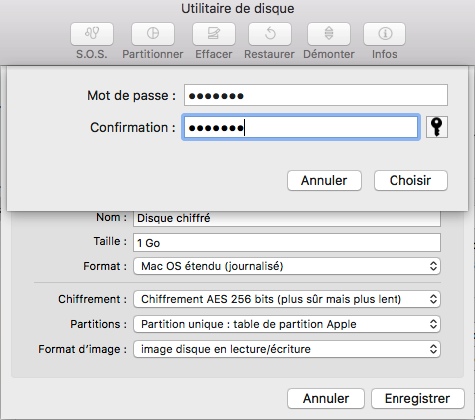Open the Infos information icon
This screenshot has width=475, height=420.
coord(385,34)
